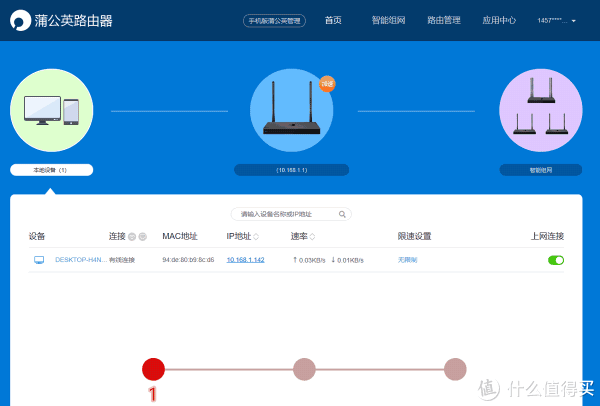Focus the device name or IP search field
This screenshot has width=600, height=406.
click(x=291, y=214)
